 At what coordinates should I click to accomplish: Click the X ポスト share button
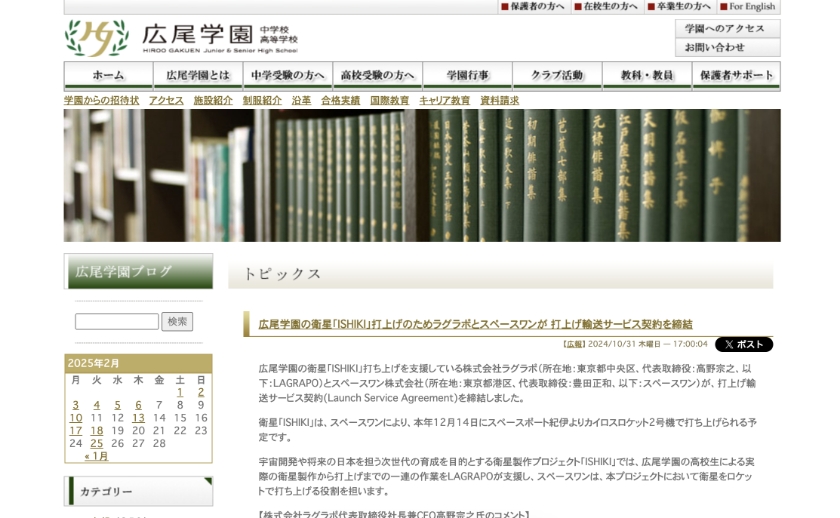[x=743, y=344]
